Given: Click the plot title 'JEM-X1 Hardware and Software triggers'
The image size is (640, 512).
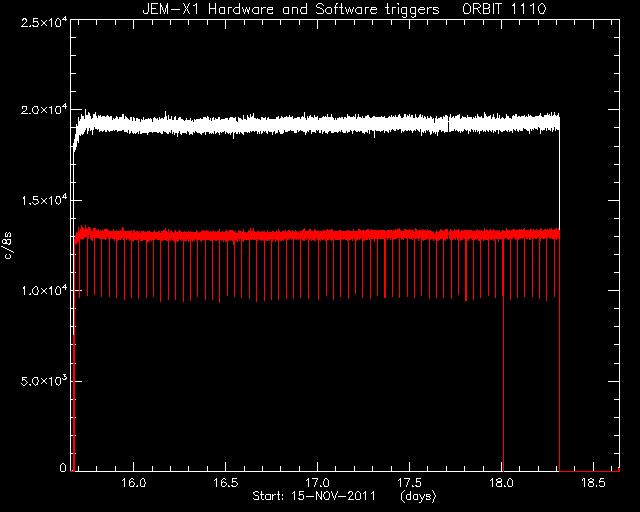Looking at the screenshot, I should point(291,9).
